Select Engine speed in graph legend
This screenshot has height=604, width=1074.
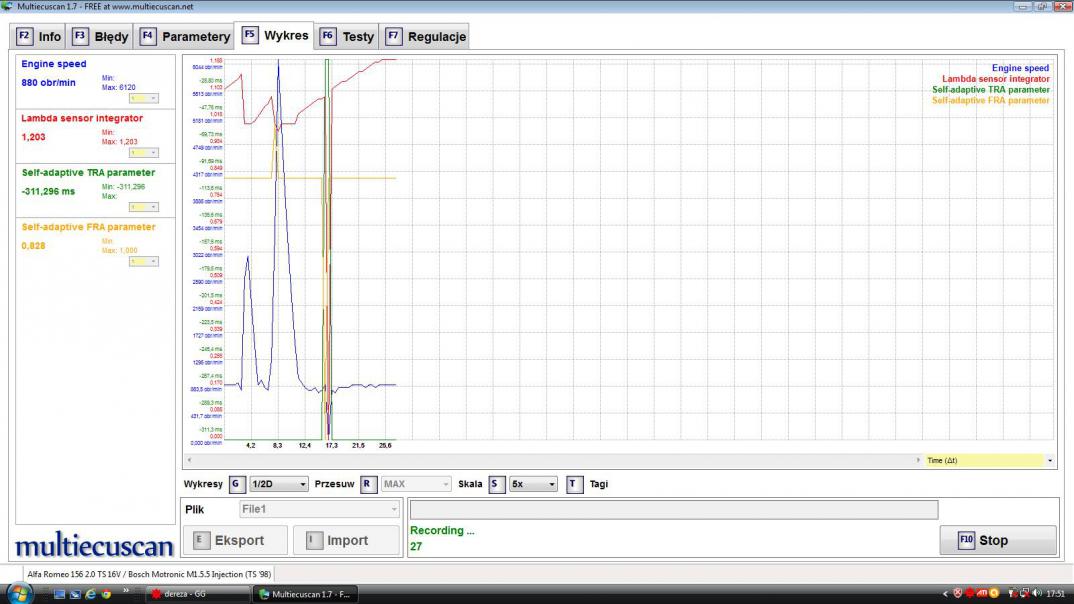[x=1020, y=68]
